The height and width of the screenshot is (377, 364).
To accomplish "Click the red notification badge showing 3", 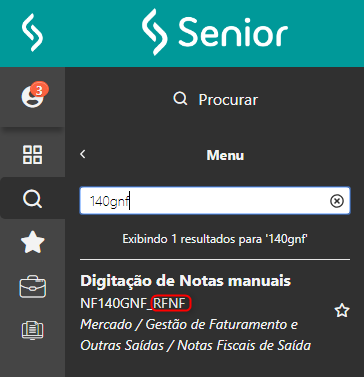I will coord(39,90).
